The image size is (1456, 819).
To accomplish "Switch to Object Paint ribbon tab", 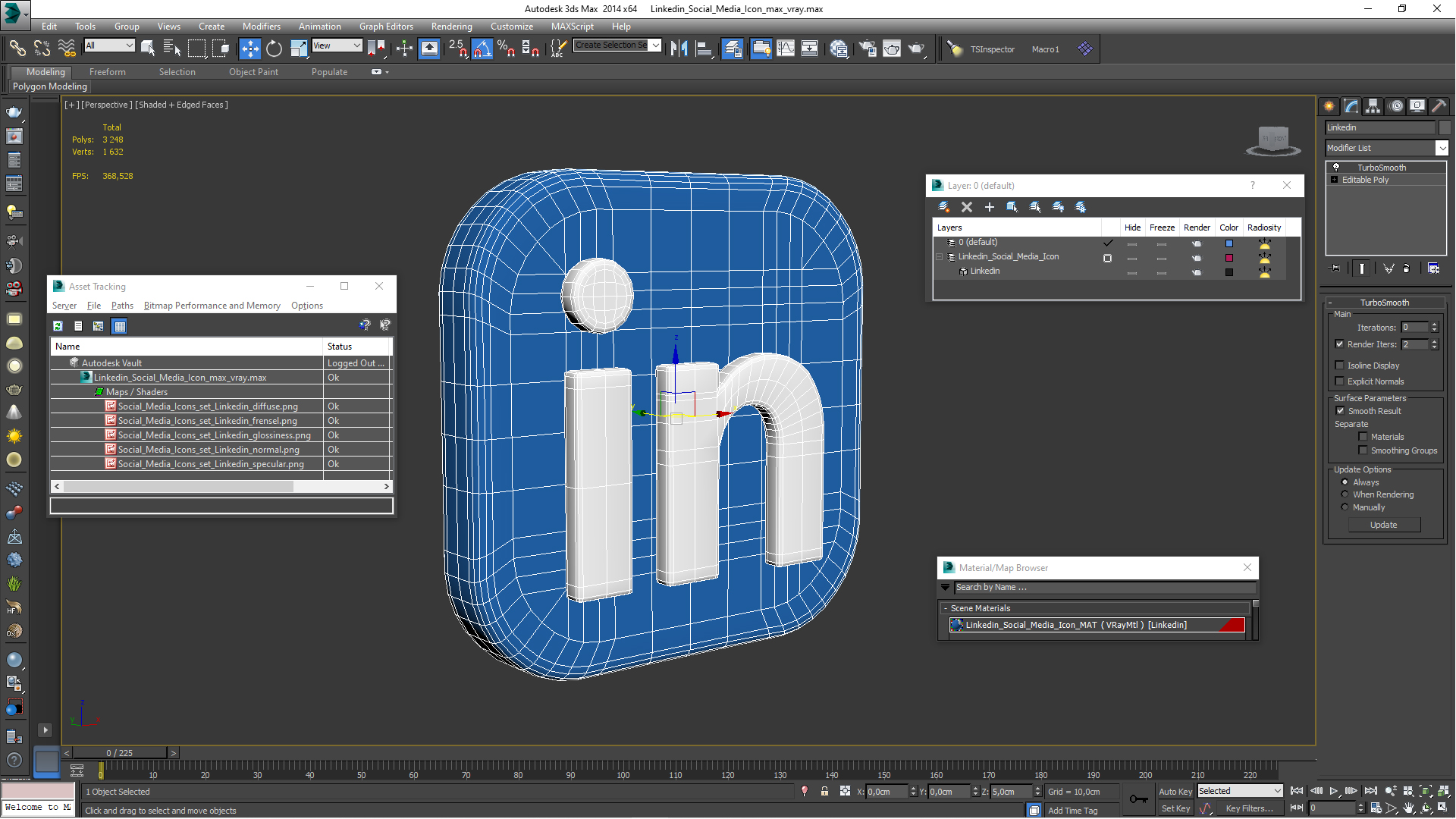I will [253, 72].
